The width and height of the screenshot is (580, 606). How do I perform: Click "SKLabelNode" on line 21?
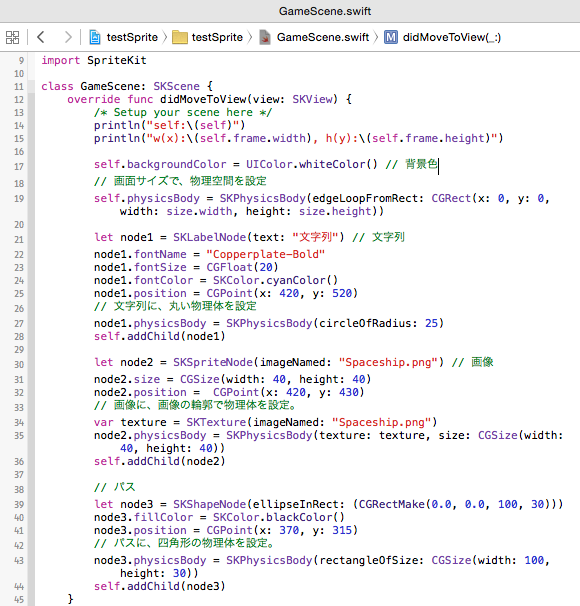[209, 237]
